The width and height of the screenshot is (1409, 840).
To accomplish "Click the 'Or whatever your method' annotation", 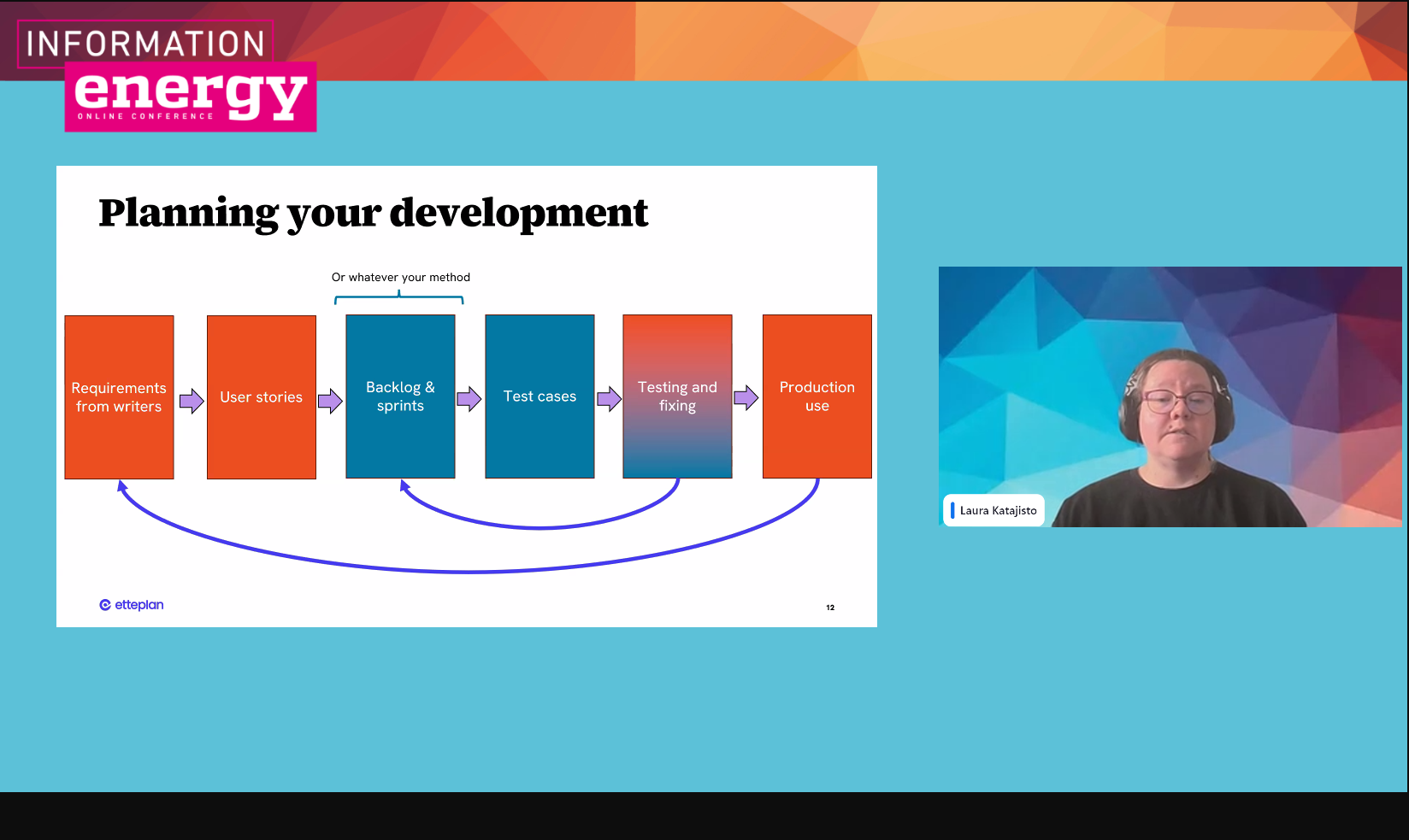I will click(400, 277).
